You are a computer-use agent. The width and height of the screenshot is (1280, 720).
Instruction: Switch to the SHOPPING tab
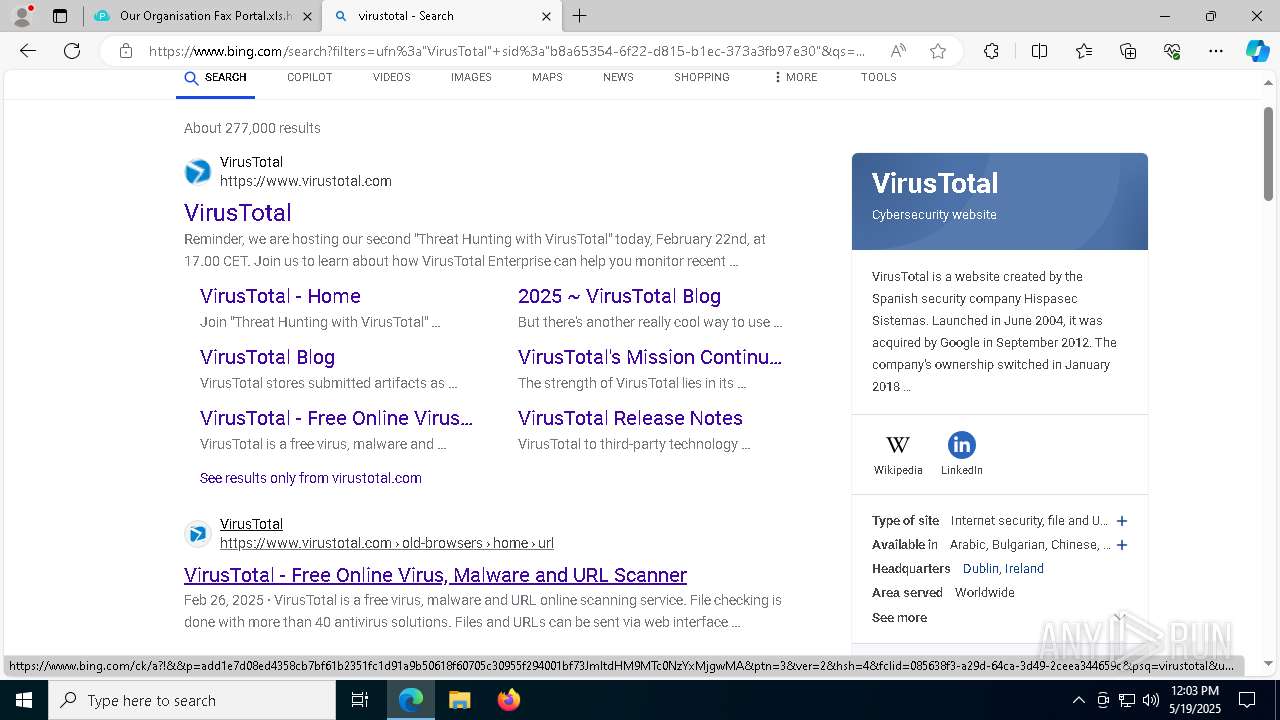(702, 78)
